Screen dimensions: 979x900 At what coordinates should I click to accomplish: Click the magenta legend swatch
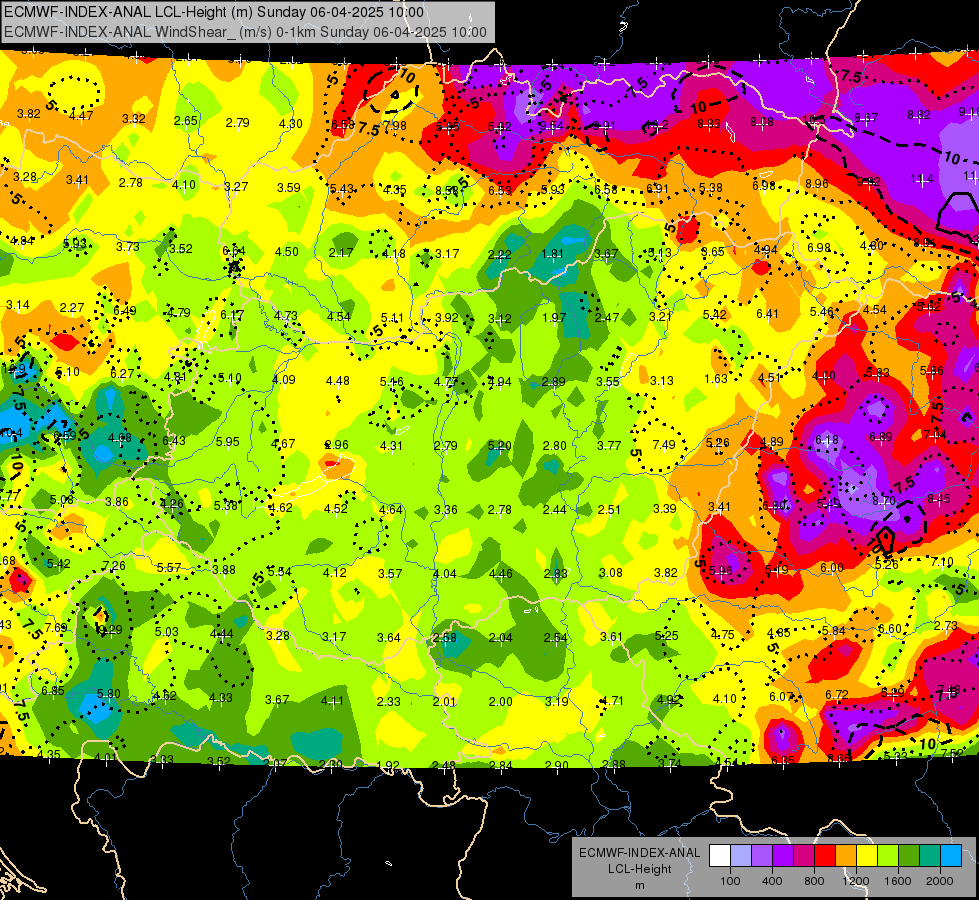click(804, 856)
